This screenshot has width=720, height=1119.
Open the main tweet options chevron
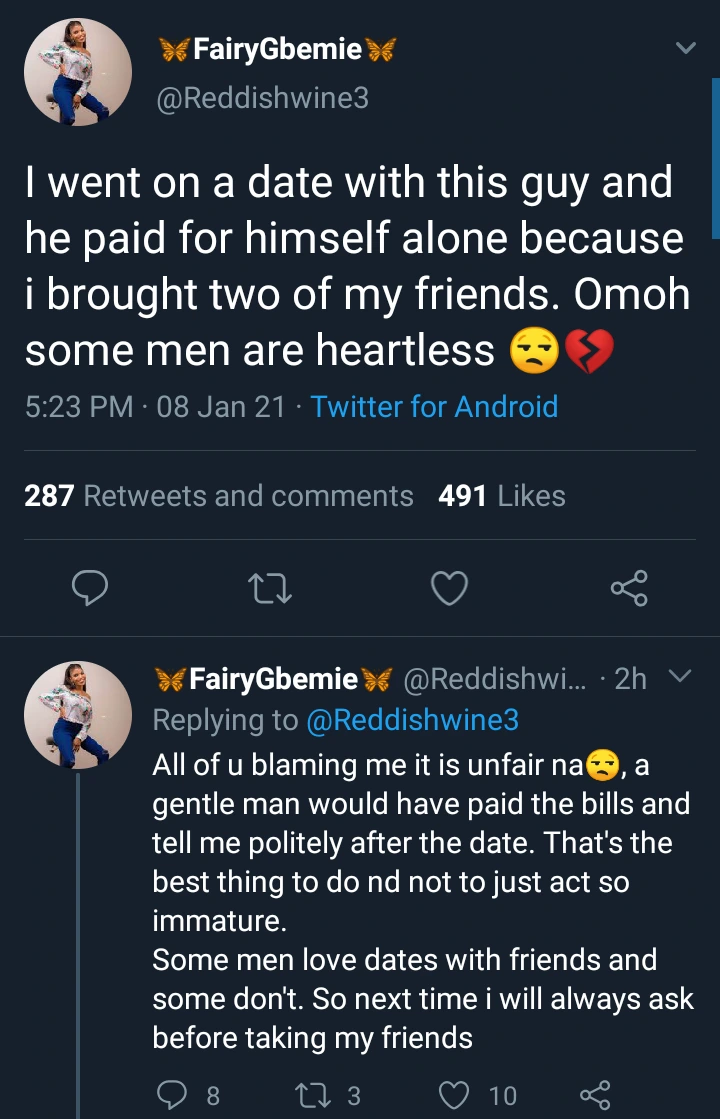click(686, 48)
